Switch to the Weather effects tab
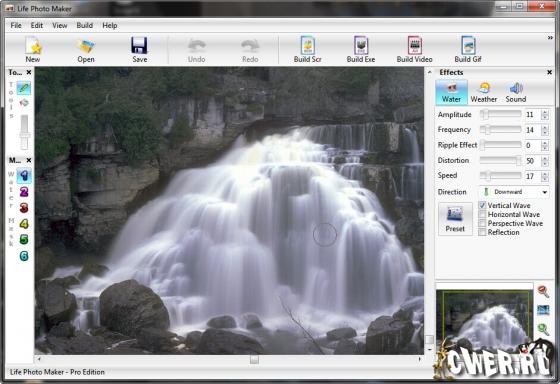This screenshot has width=560, height=384. tap(484, 93)
